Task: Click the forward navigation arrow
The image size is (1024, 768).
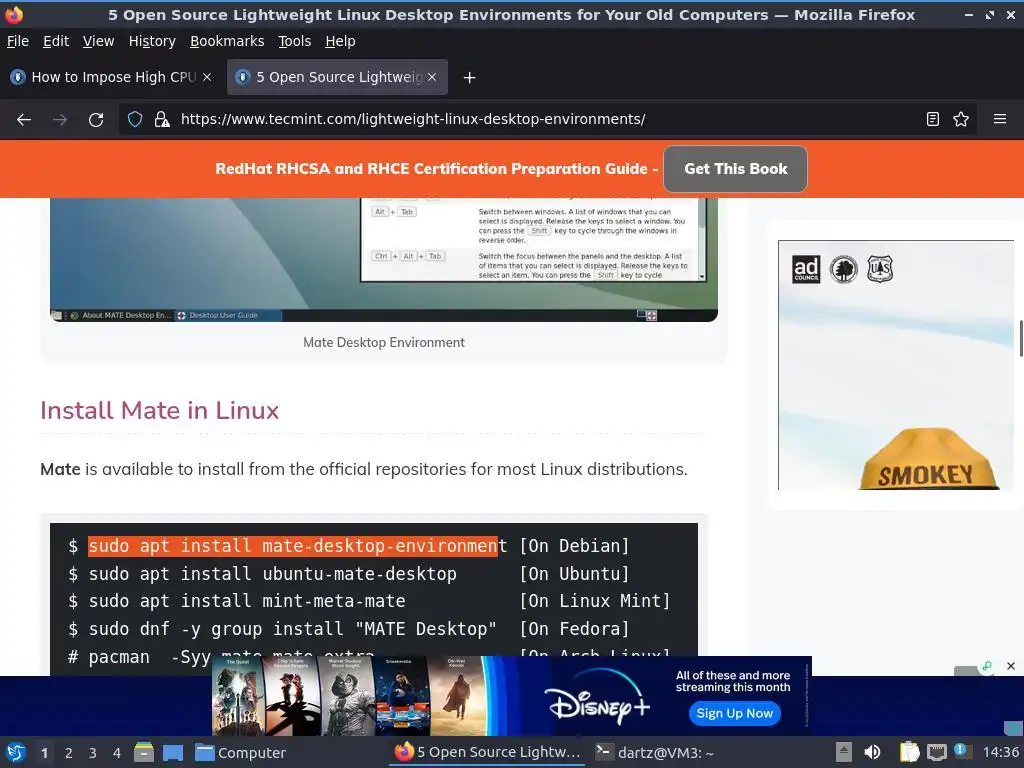Action: pyautogui.click(x=60, y=120)
